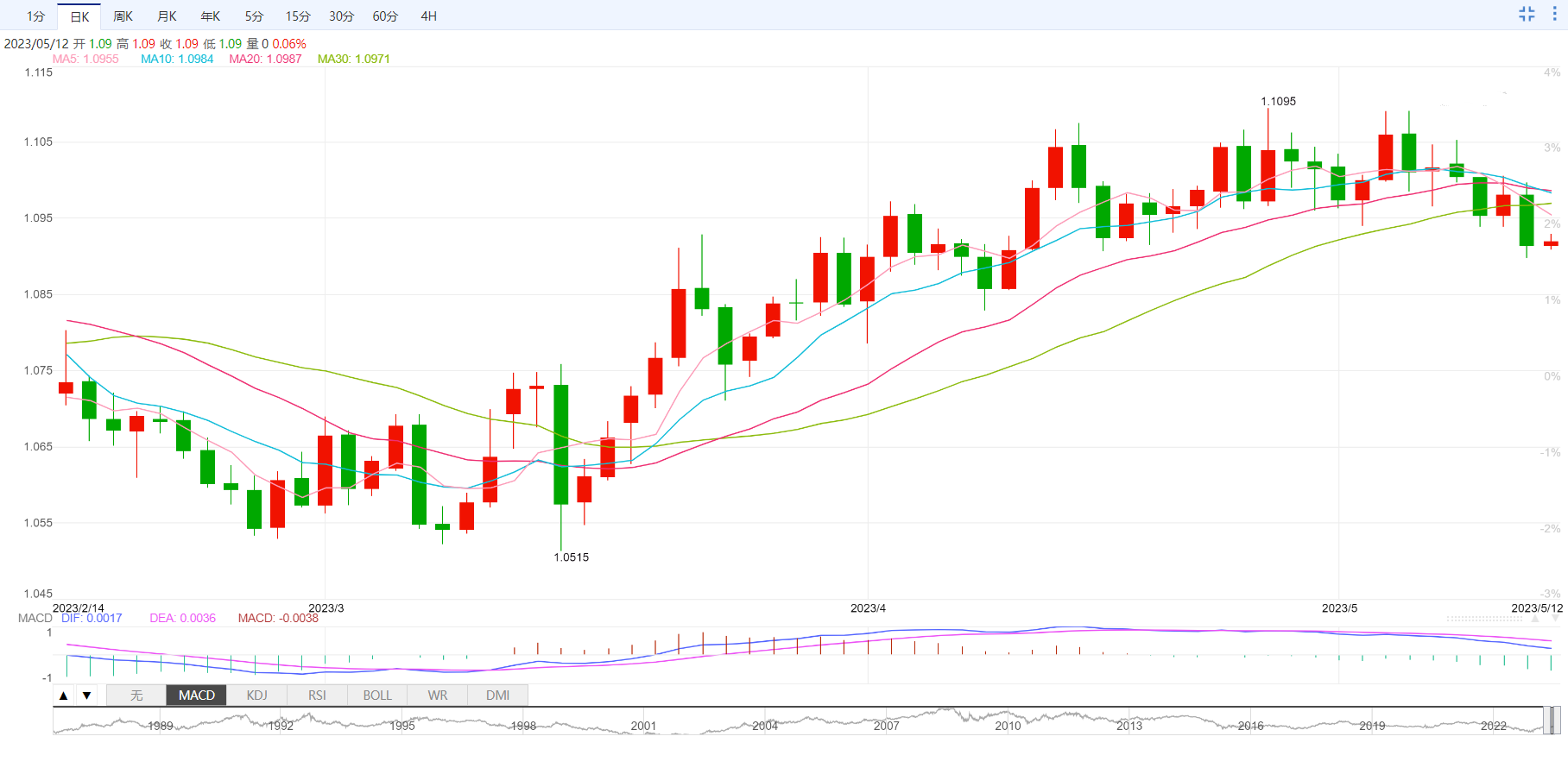
Task: Switch to the 日K daily chart tab
Action: [79, 16]
